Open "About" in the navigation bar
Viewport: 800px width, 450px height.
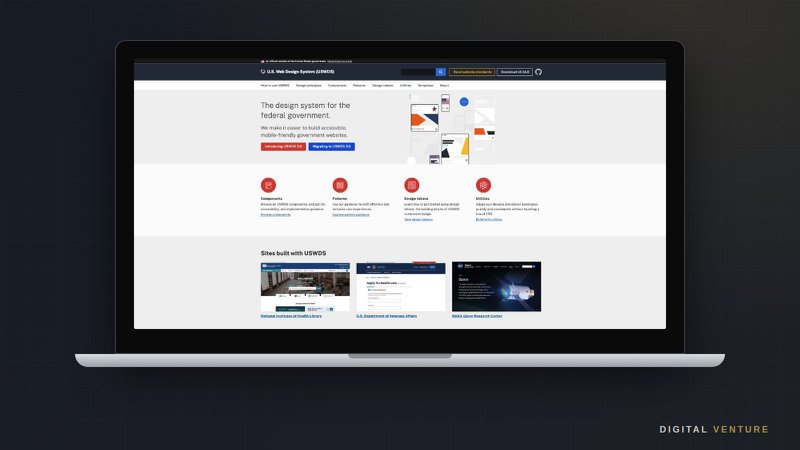pyautogui.click(x=444, y=85)
